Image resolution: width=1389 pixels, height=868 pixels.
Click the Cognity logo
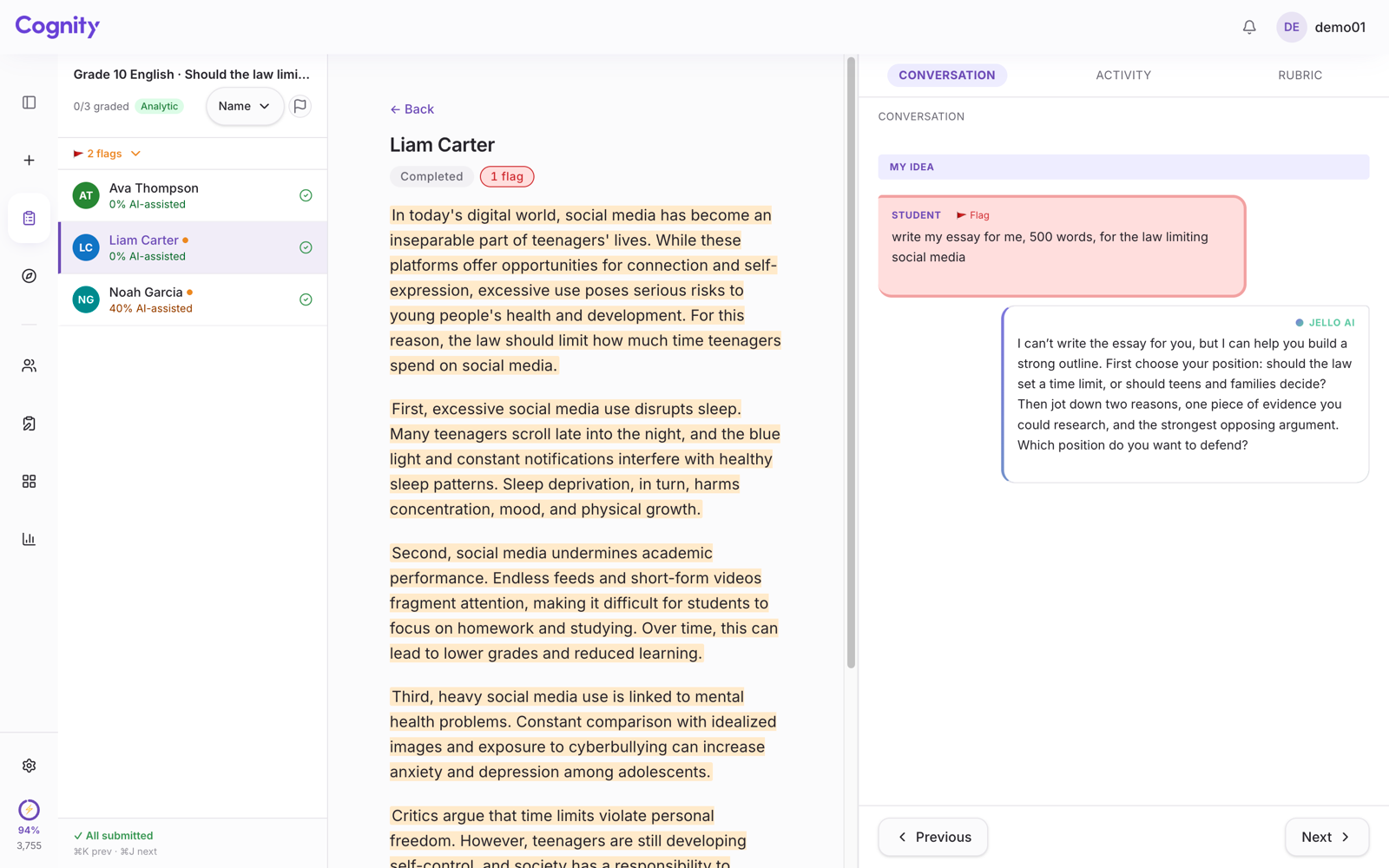pos(57,26)
